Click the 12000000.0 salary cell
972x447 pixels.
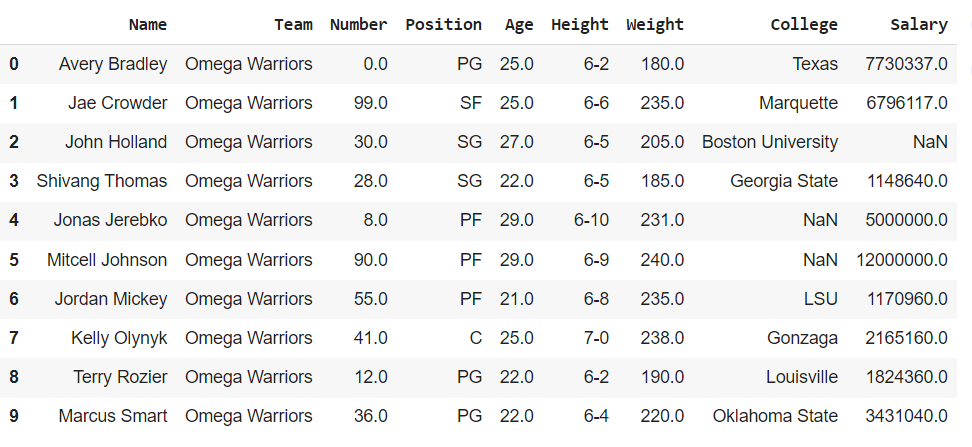click(x=902, y=259)
